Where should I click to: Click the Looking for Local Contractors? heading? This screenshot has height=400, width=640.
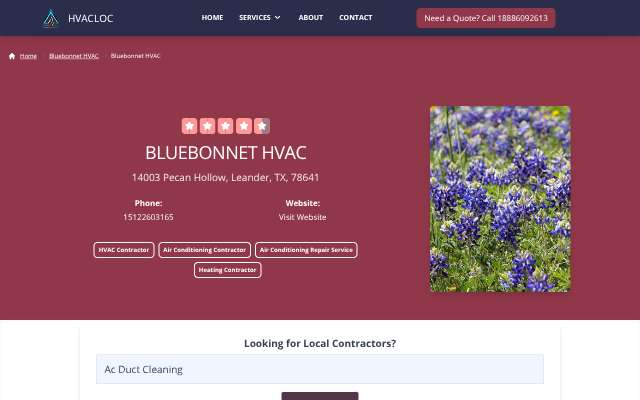tap(320, 343)
